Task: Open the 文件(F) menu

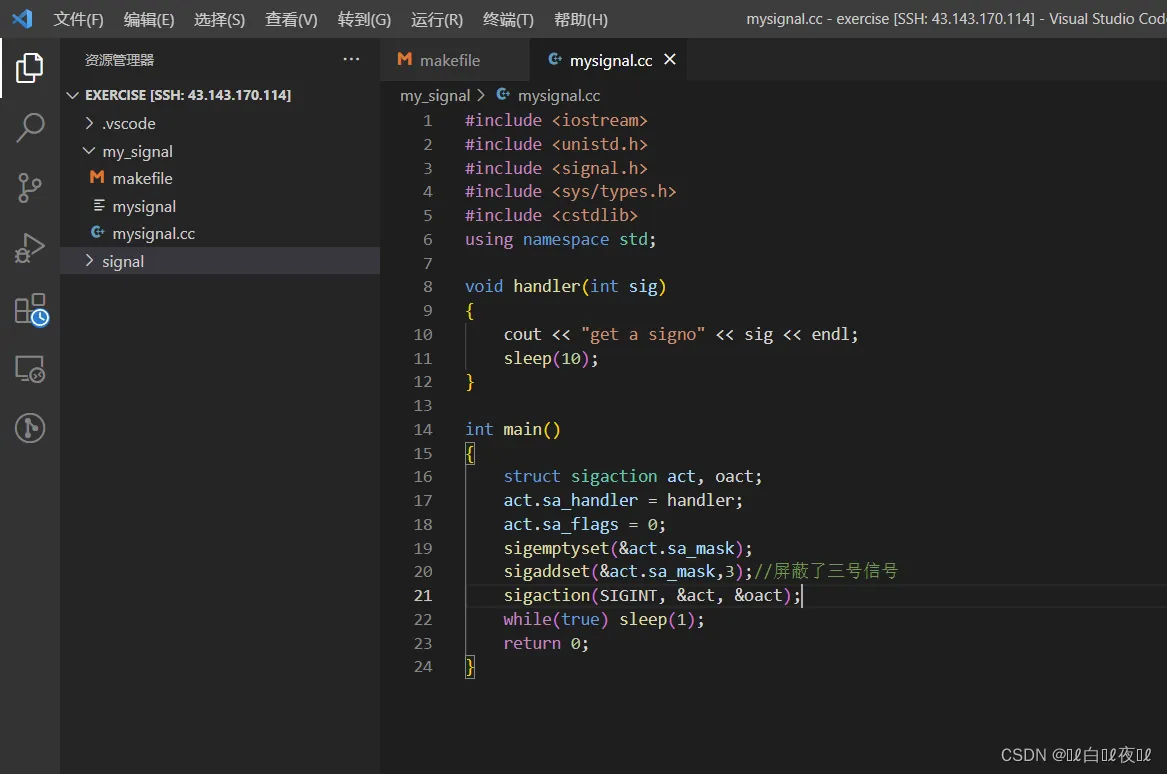Action: [x=78, y=20]
